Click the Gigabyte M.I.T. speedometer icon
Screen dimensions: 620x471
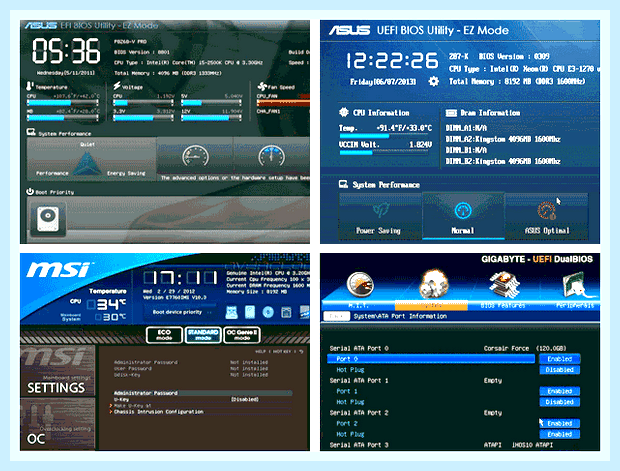click(360, 285)
